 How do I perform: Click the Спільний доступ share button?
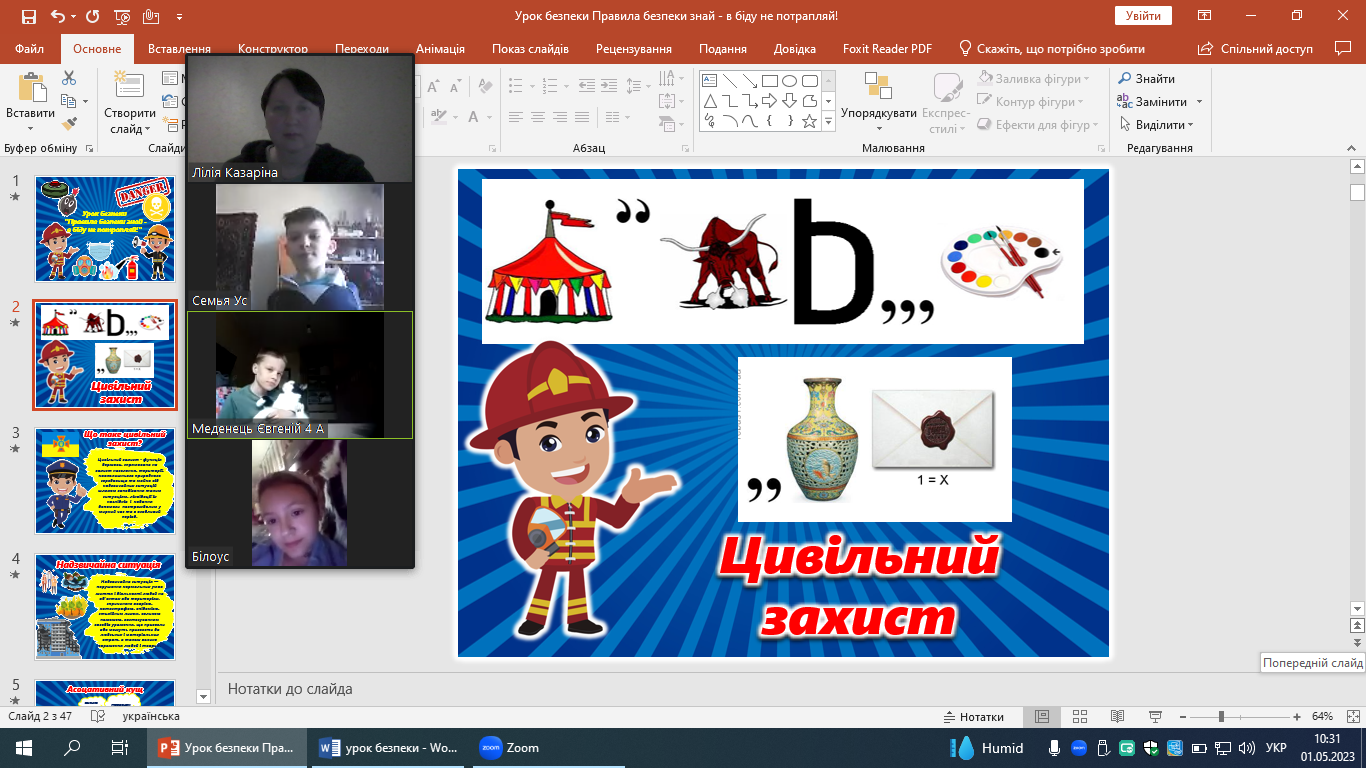(1258, 49)
